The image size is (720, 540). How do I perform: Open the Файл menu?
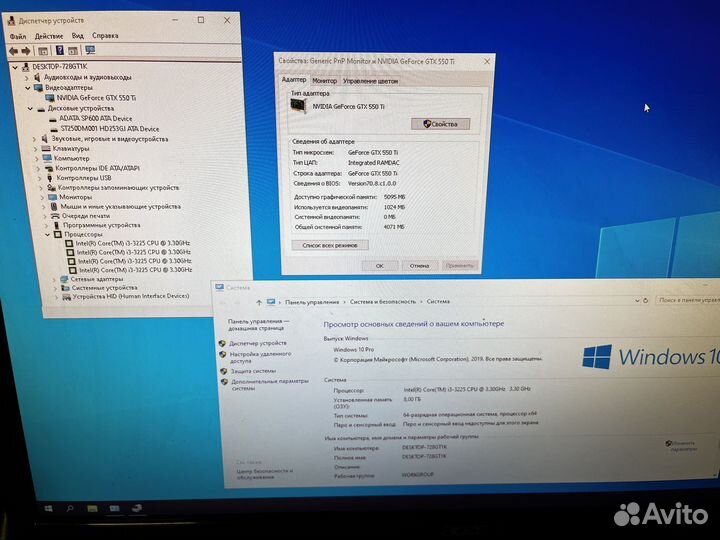pyautogui.click(x=18, y=36)
